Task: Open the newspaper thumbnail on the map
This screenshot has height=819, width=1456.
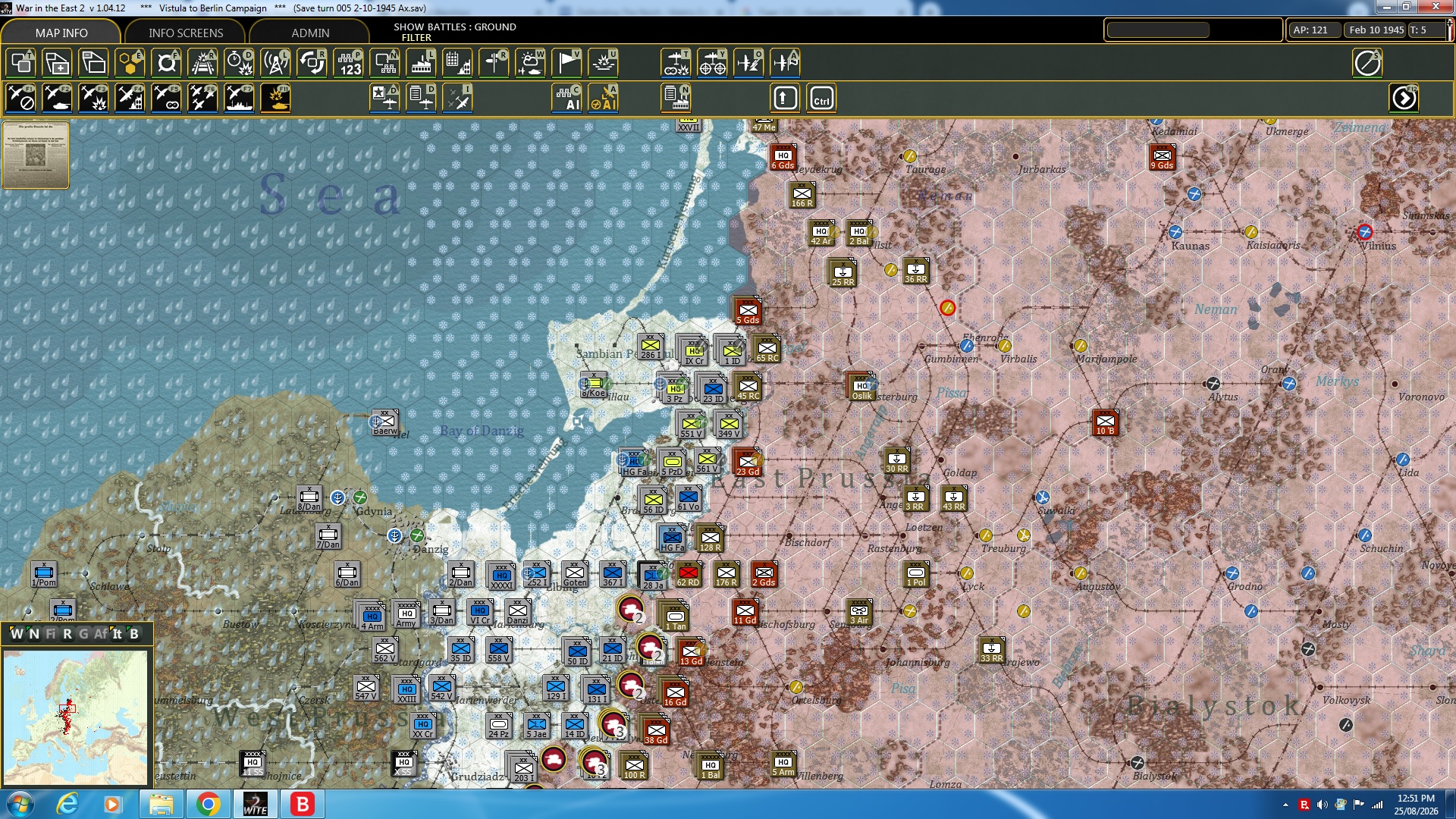Action: (x=36, y=155)
